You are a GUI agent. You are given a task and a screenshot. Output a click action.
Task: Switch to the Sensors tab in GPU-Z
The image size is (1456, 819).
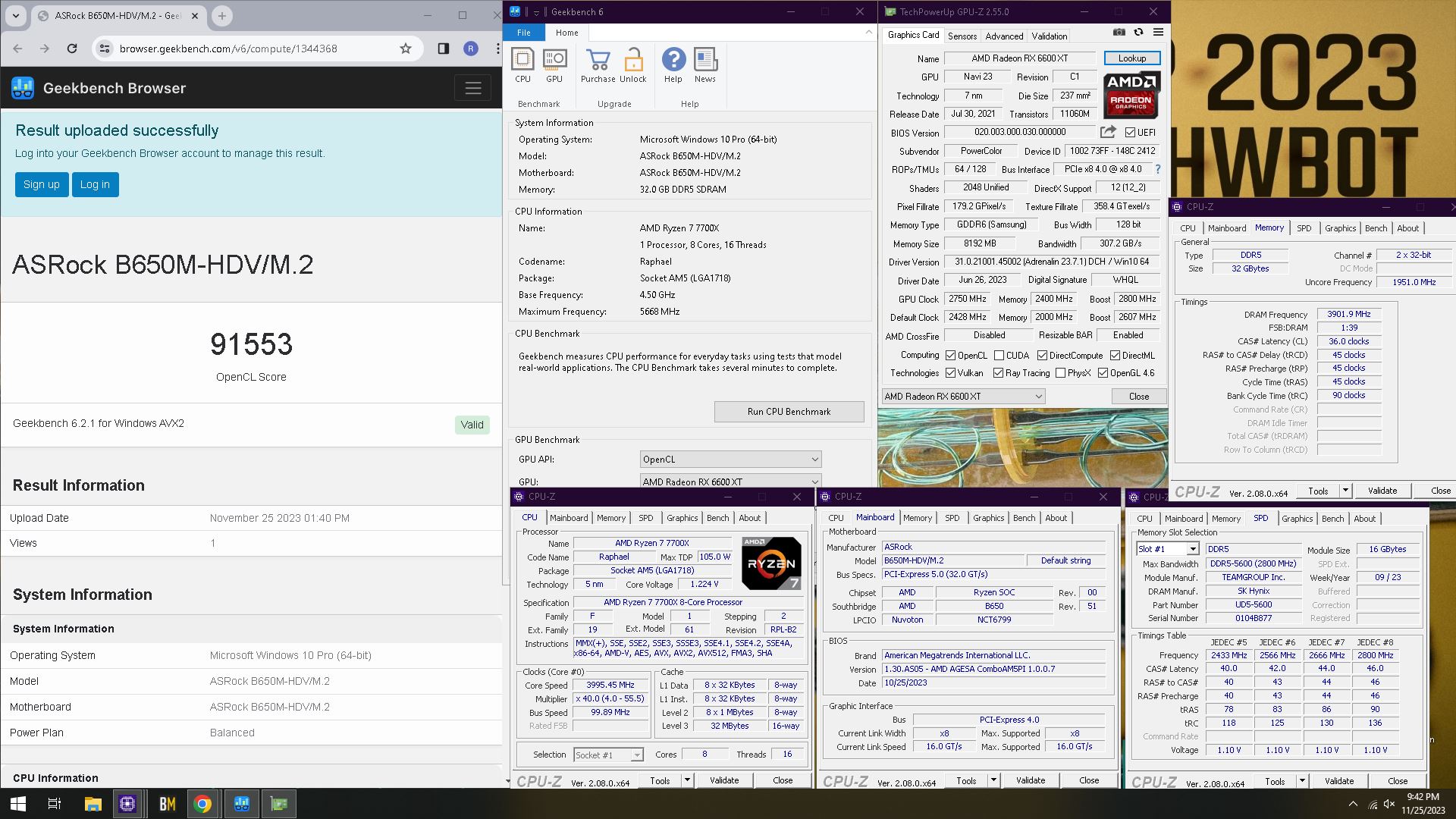tap(962, 36)
